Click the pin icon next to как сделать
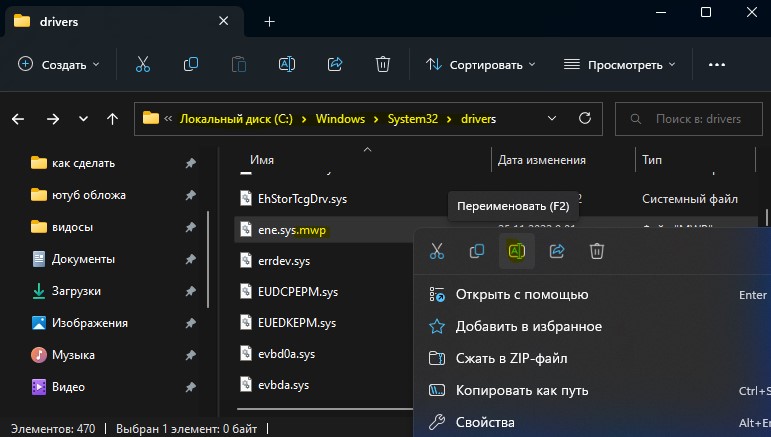771x437 pixels. 190,163
